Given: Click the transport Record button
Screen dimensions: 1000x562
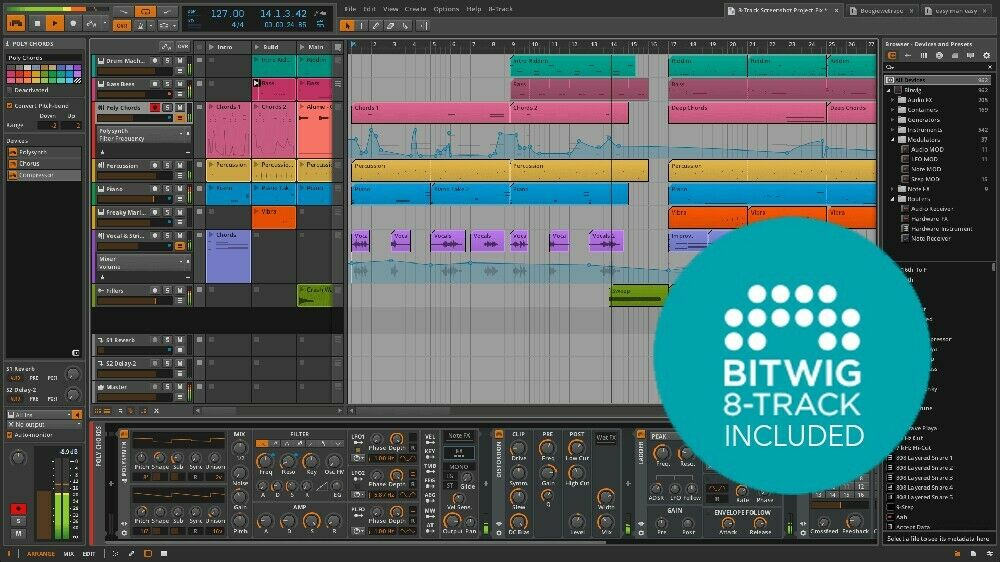Looking at the screenshot, I should pyautogui.click(x=71, y=22).
